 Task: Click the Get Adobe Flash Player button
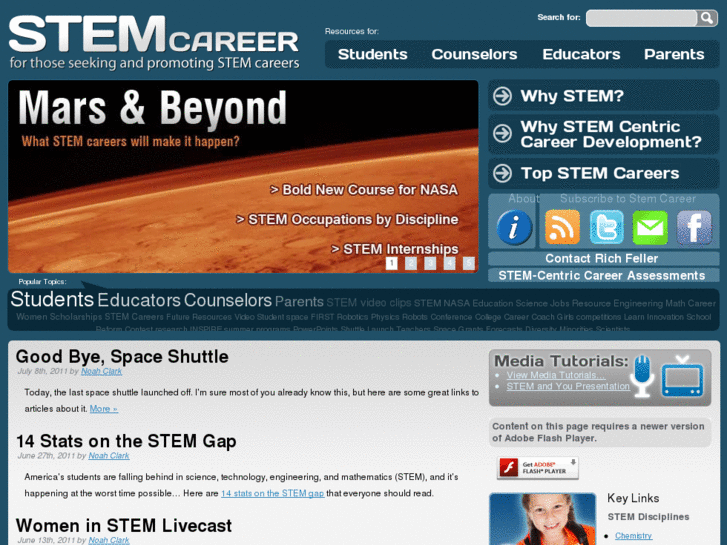pyautogui.click(x=538, y=468)
